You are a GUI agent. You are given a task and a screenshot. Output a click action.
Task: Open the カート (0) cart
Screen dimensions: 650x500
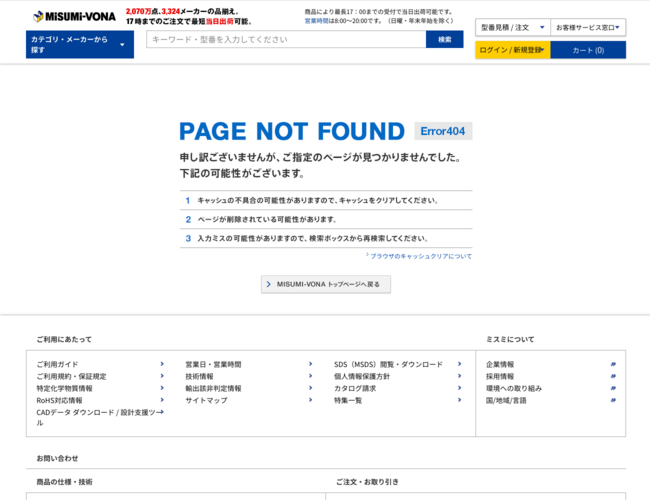click(588, 50)
